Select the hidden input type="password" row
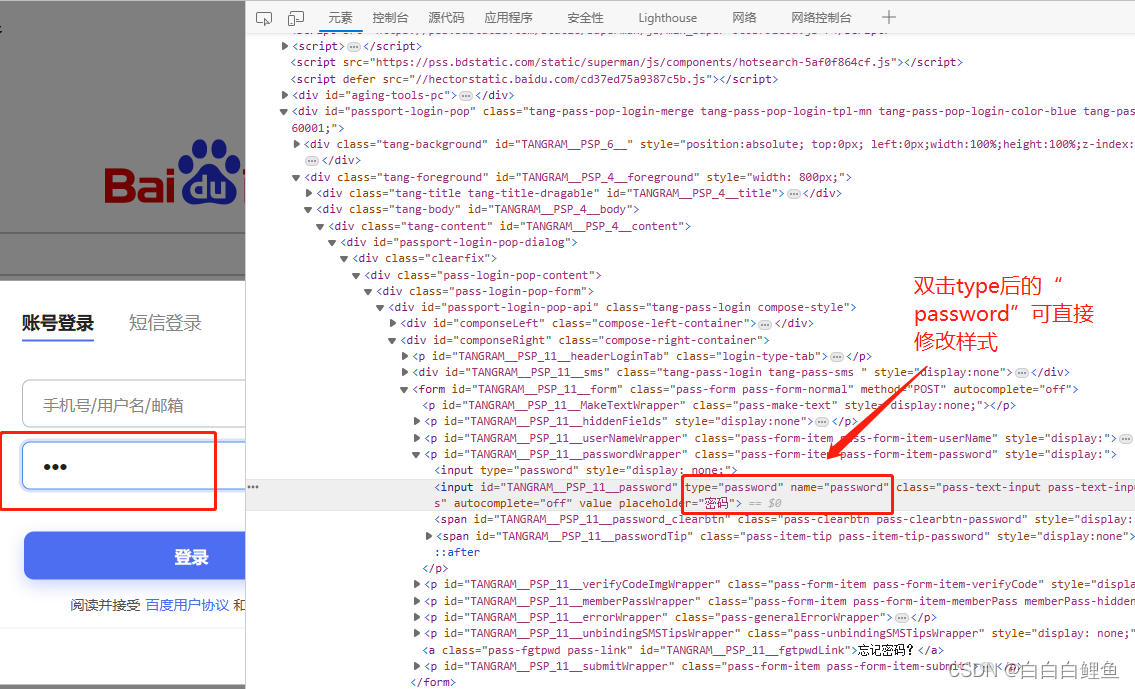Screen dimensions: 1135x689 click(586, 470)
